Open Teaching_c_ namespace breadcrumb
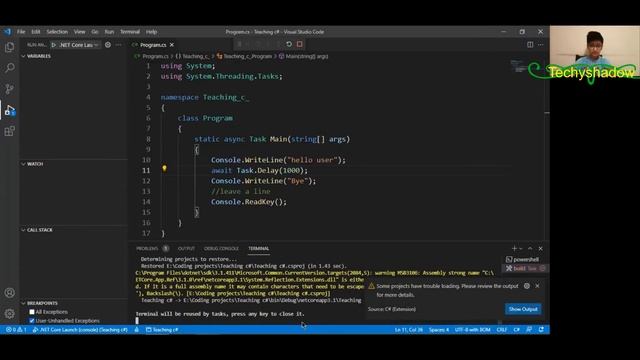Viewport: 640px width, 360px height. click(192, 56)
